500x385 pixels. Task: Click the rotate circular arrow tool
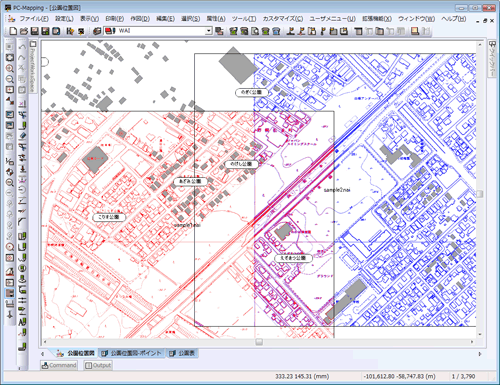tap(22, 190)
